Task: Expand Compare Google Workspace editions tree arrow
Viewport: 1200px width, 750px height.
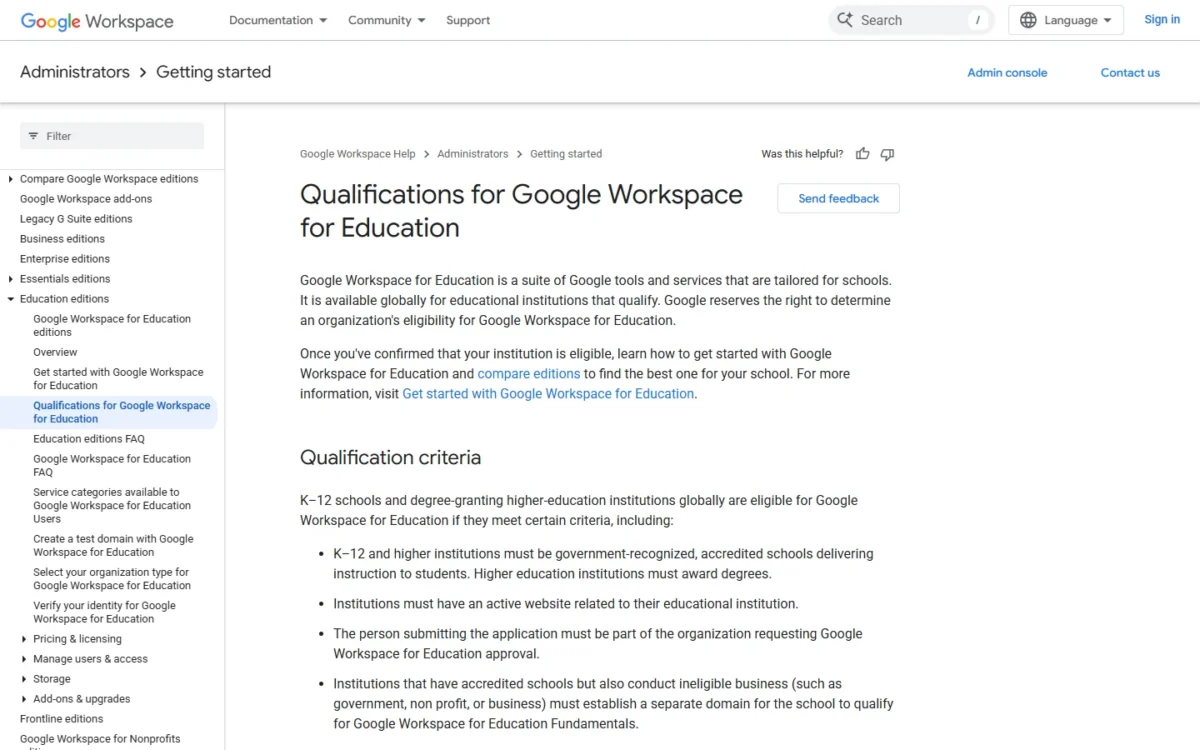Action: 10,179
